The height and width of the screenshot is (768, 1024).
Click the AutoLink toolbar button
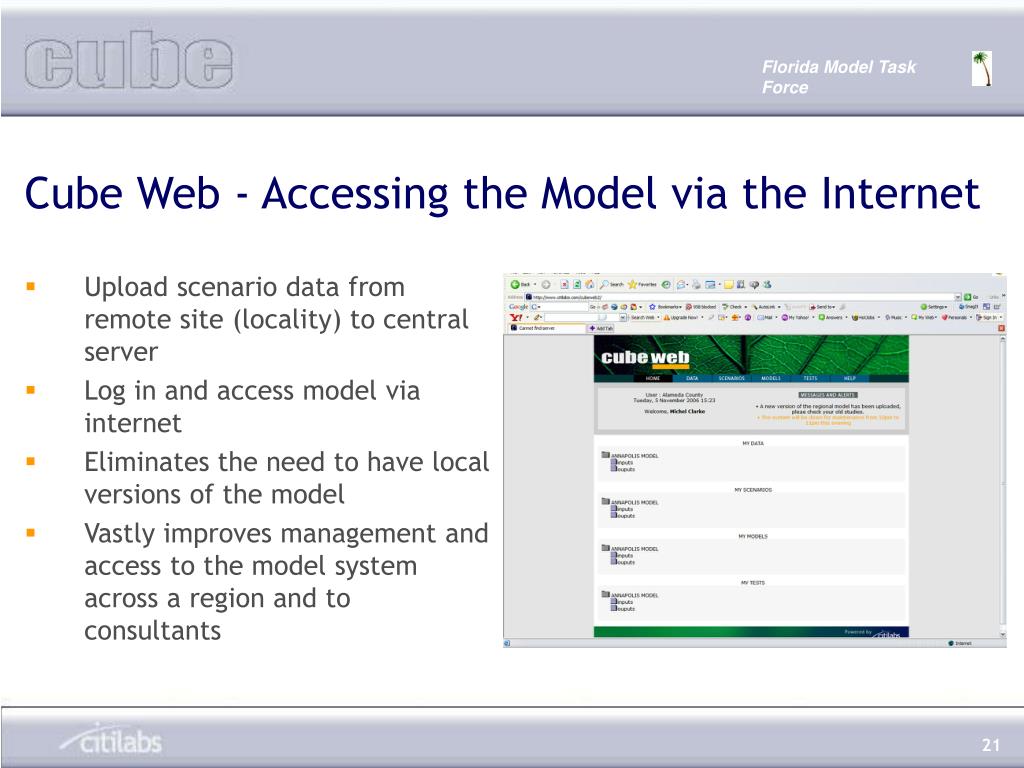tap(765, 307)
